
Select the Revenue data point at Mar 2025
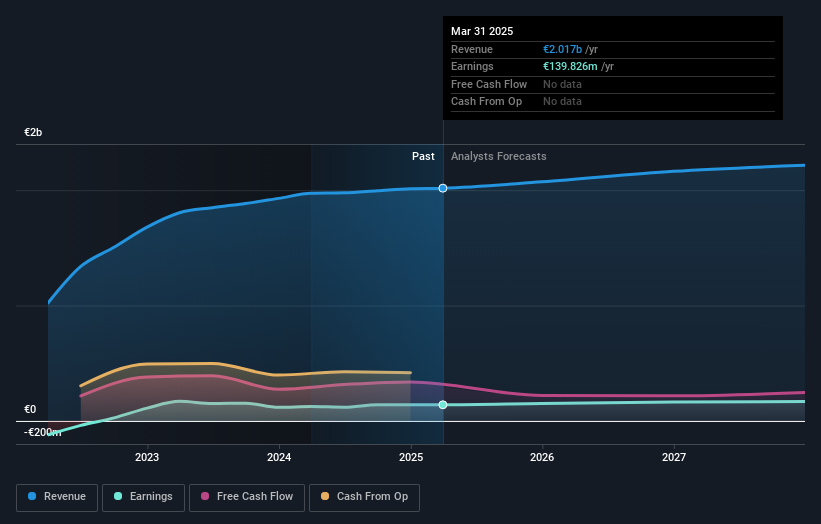tap(443, 188)
